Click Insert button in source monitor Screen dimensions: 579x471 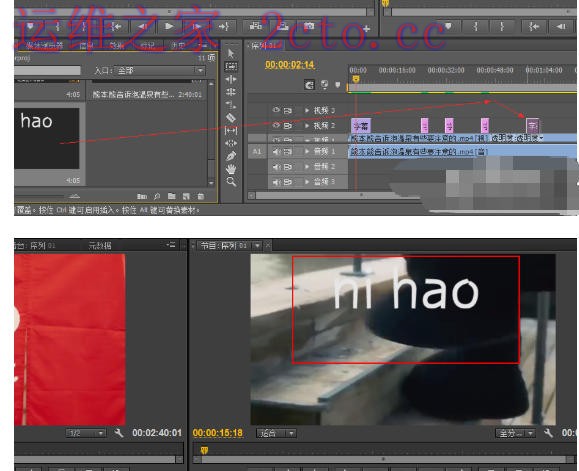click(x=256, y=27)
